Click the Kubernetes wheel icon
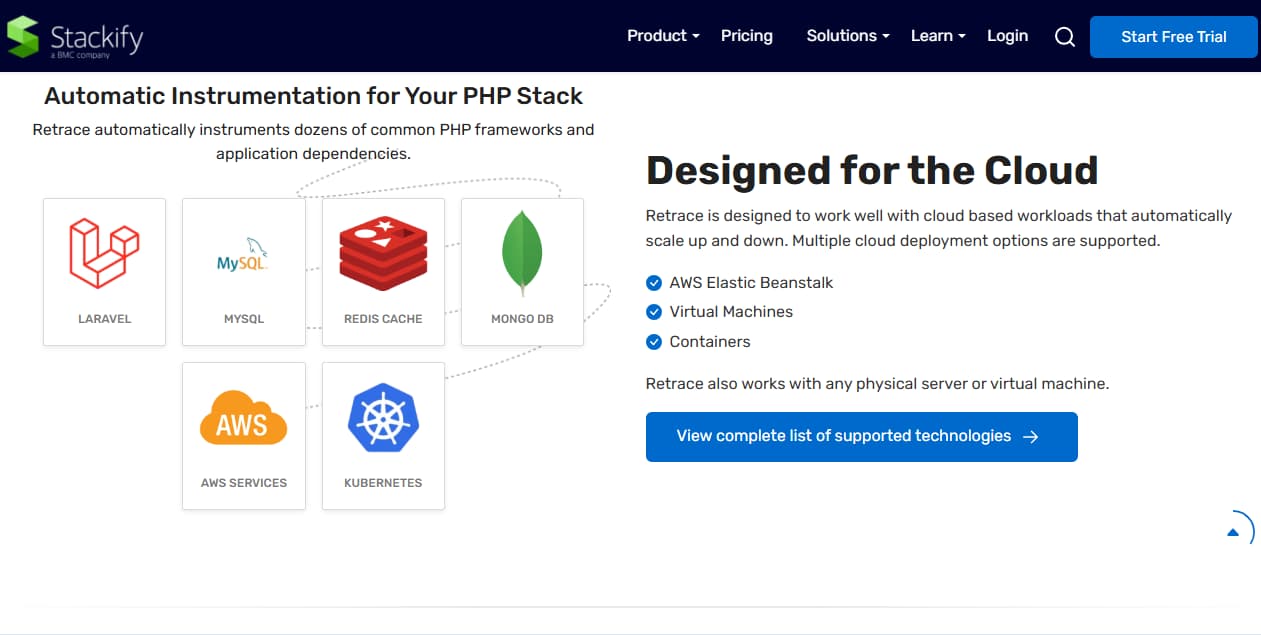 383,418
